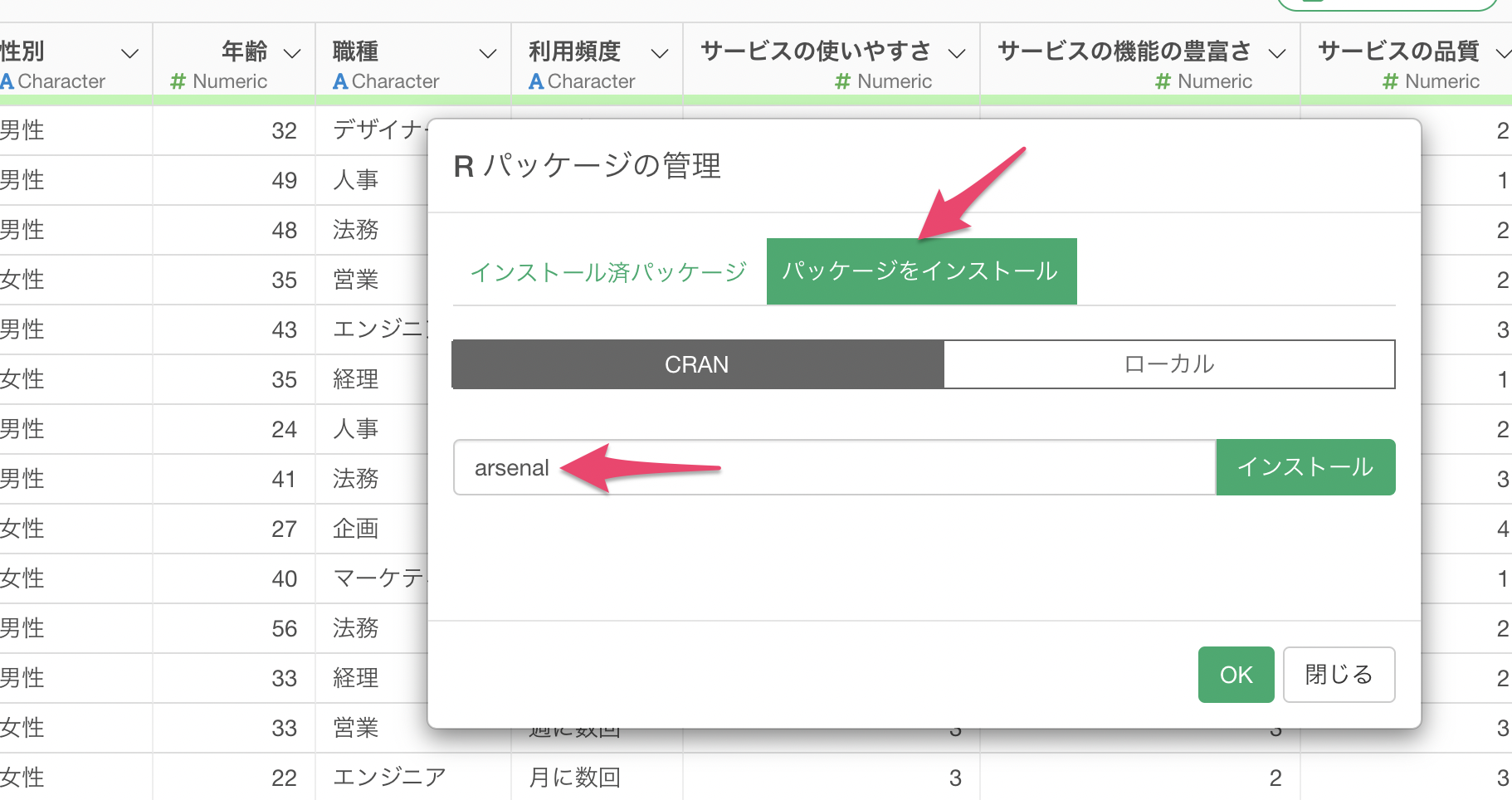Click the Character type icon under 利用頻度
1512x800 pixels.
[x=536, y=81]
